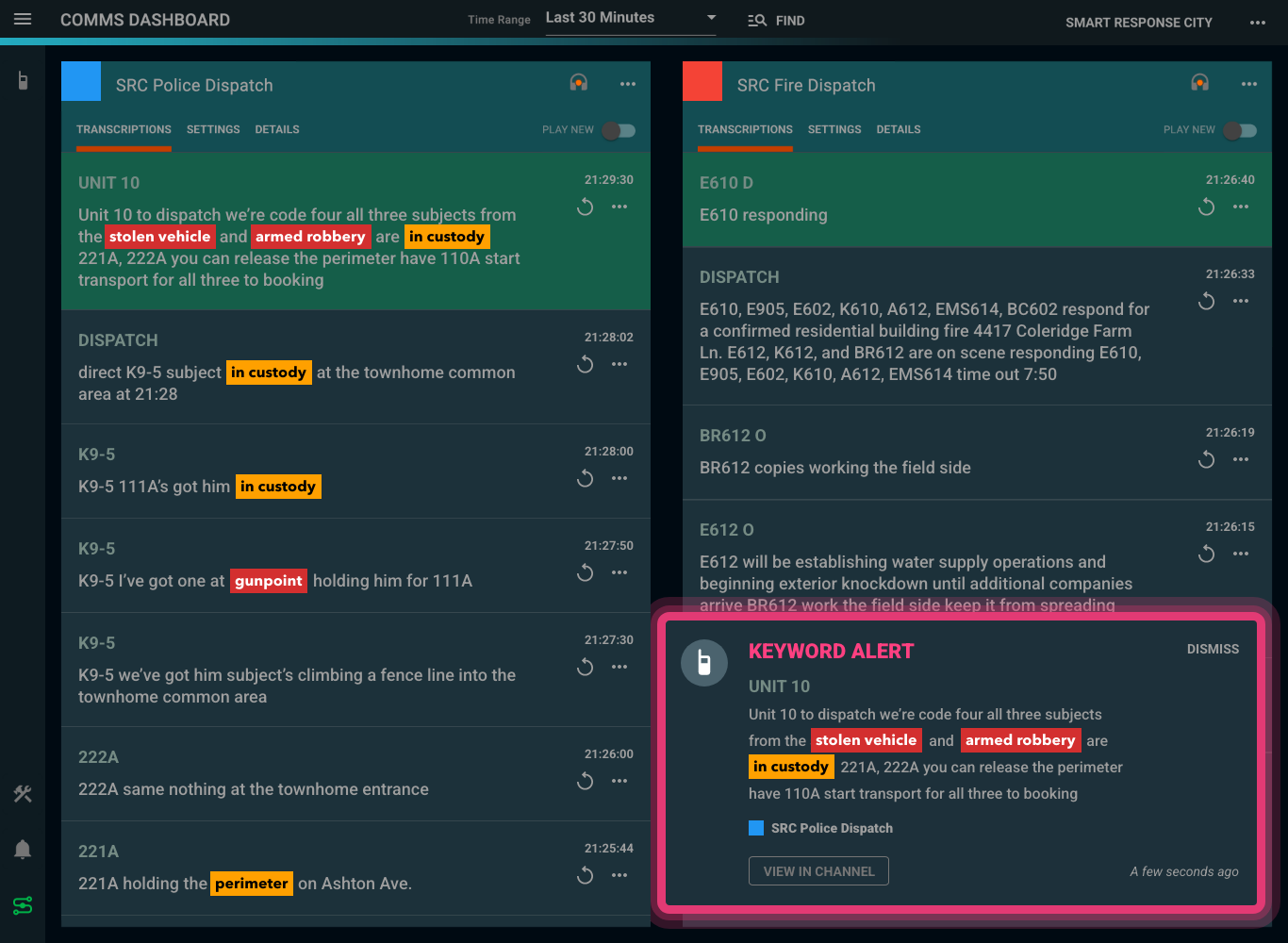The height and width of the screenshot is (943, 1288).
Task: Open the radio device sidebar icon
Action: click(23, 81)
